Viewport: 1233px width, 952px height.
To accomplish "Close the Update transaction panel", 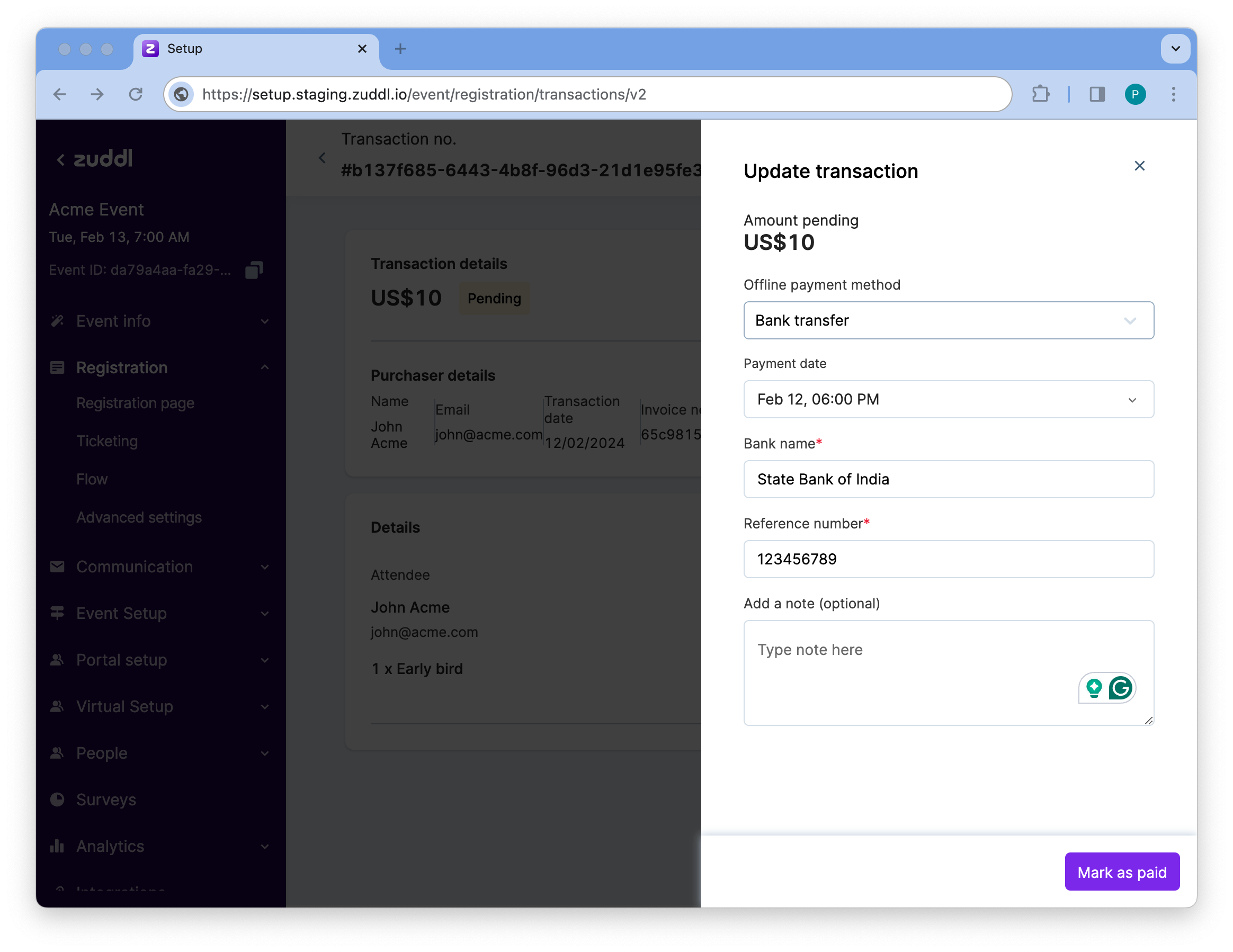I will [x=1139, y=166].
